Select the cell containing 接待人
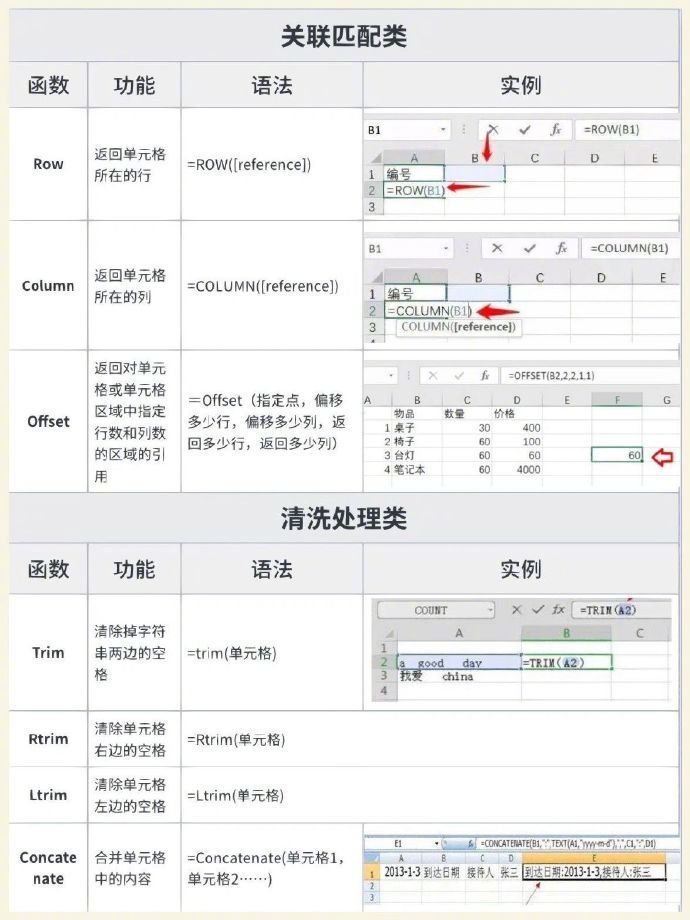Viewport: 690px width, 920px height. point(481,872)
